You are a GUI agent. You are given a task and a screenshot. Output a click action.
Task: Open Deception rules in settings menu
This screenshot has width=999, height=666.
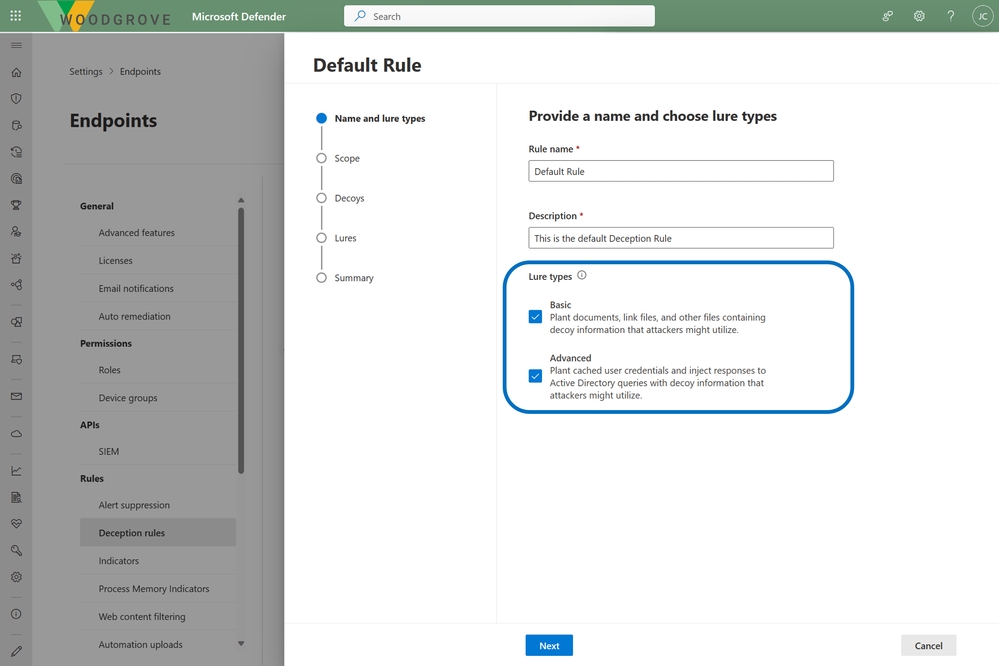pyautogui.click(x=132, y=533)
